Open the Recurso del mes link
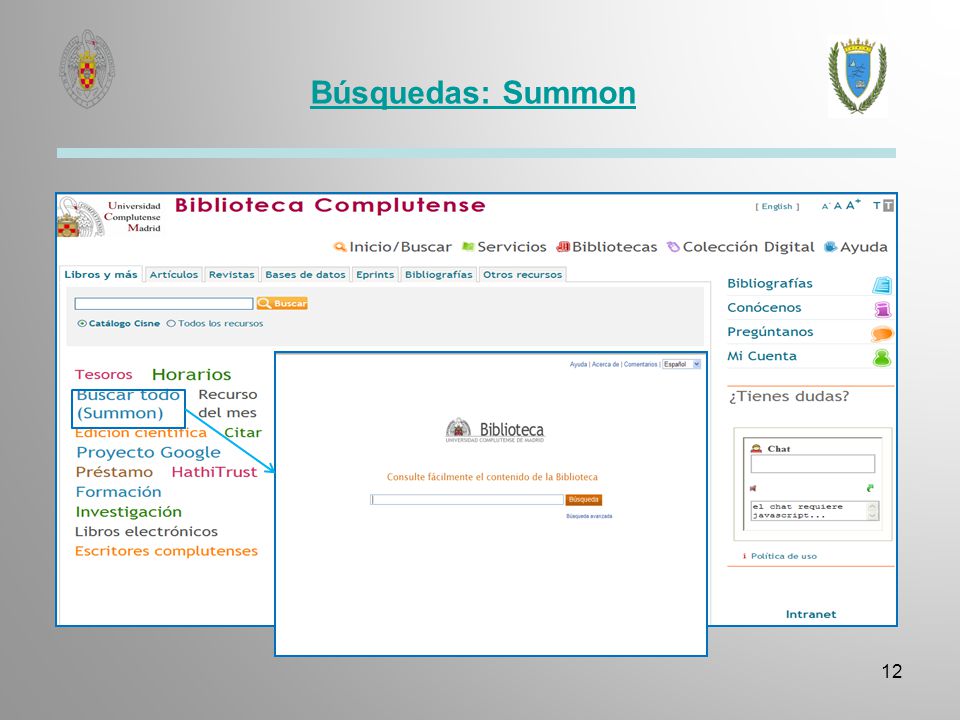 tap(228, 403)
